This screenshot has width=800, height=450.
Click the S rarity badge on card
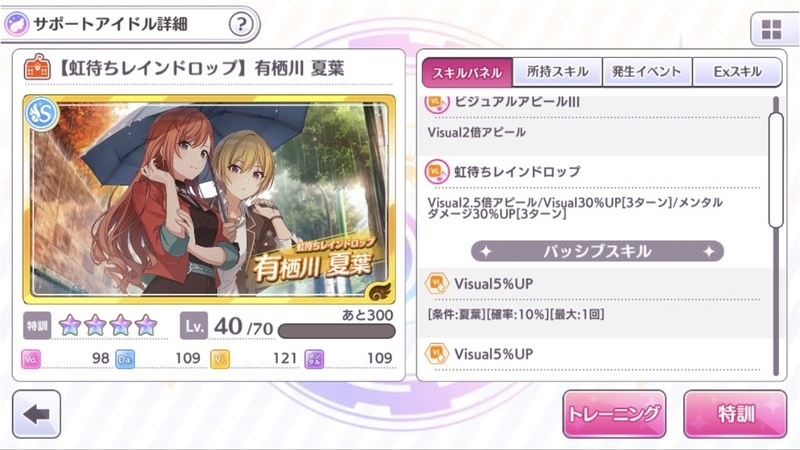[42, 114]
